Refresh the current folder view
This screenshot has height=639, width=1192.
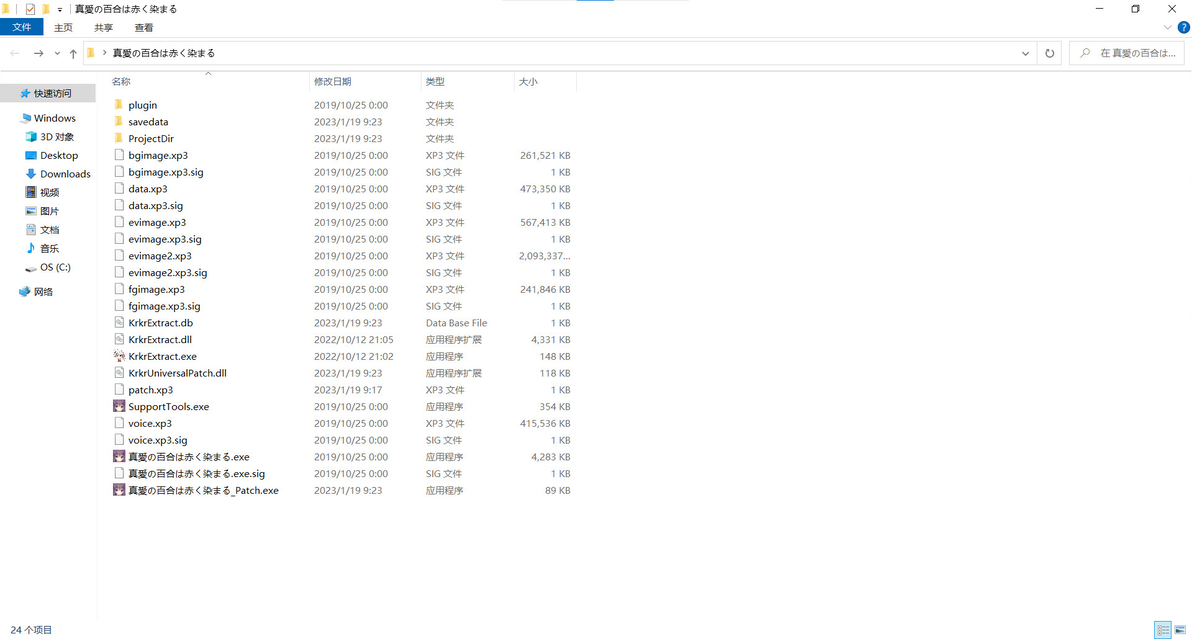1049,53
